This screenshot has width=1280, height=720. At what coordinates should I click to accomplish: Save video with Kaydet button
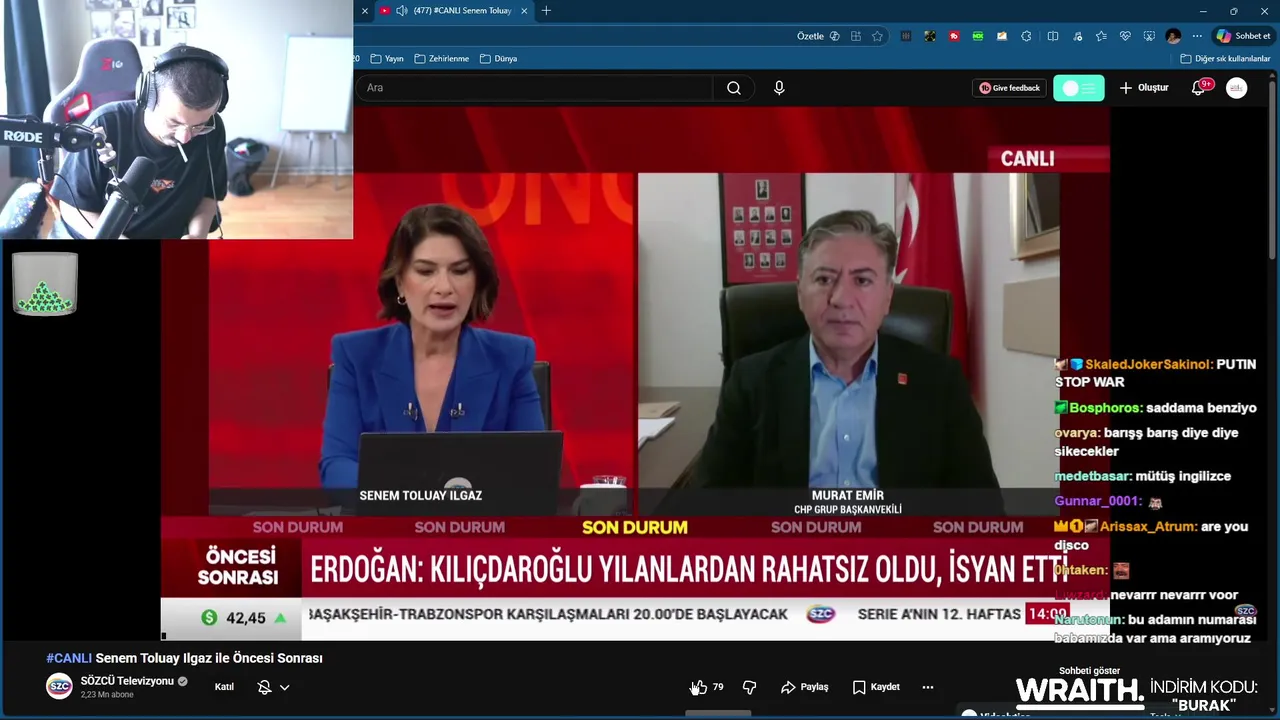(876, 687)
